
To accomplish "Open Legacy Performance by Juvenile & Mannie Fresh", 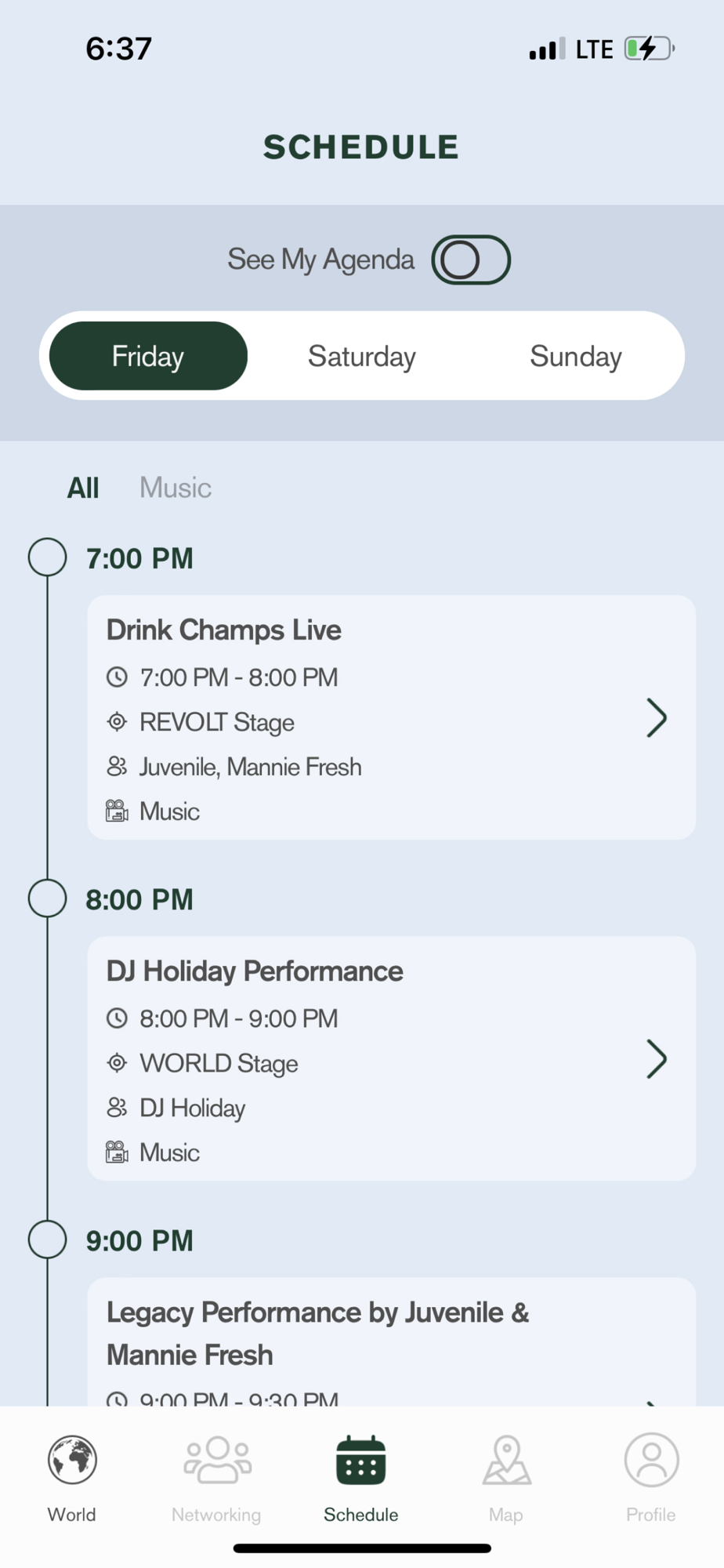I will pos(317,1333).
